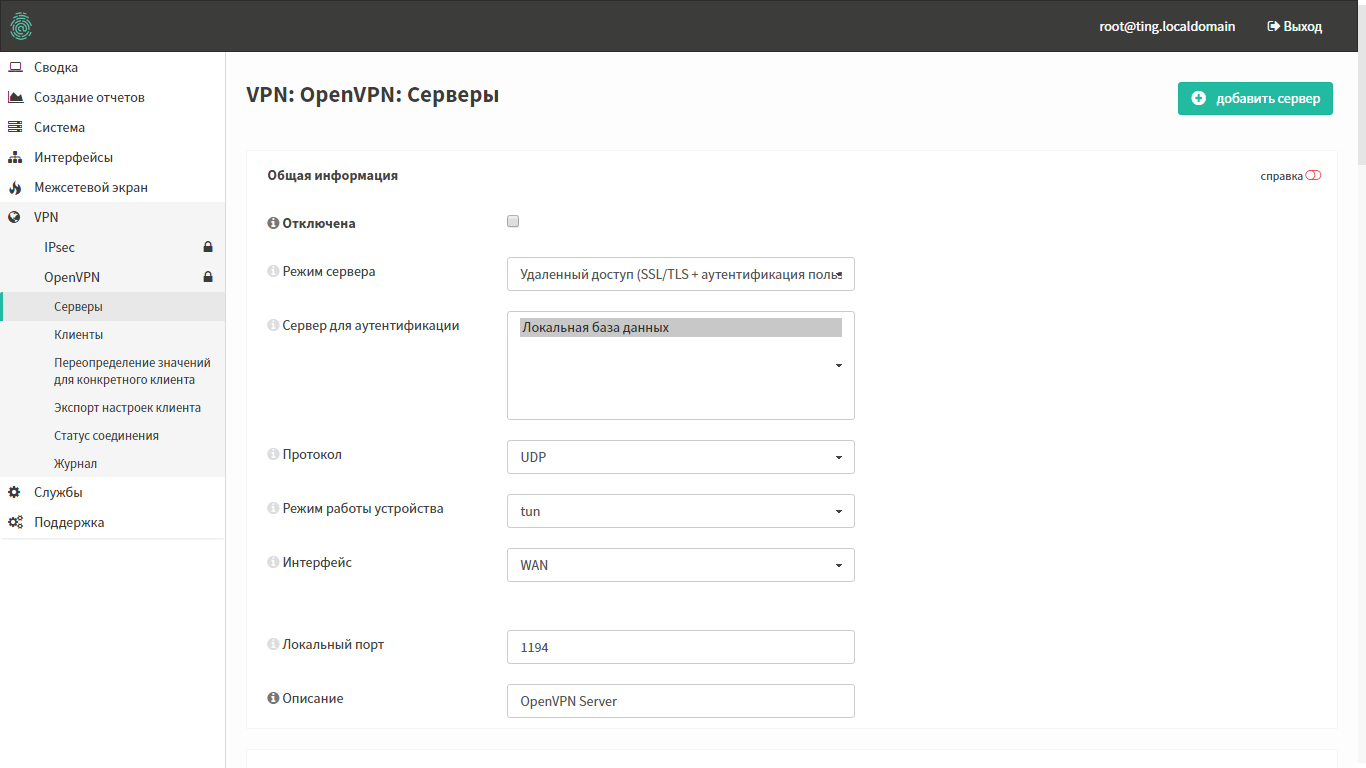Click the fingerprint logo in header
The height and width of the screenshot is (768, 1366).
21,26
